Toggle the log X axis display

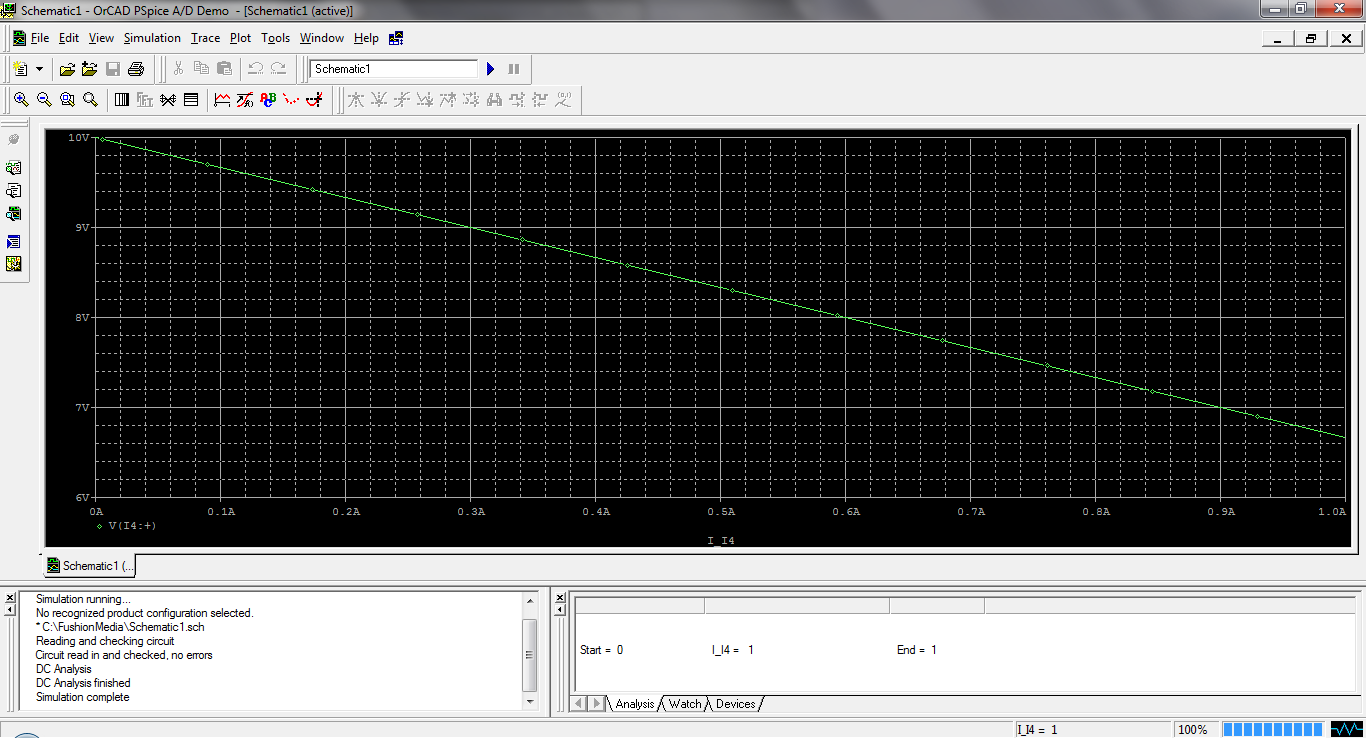[122, 99]
